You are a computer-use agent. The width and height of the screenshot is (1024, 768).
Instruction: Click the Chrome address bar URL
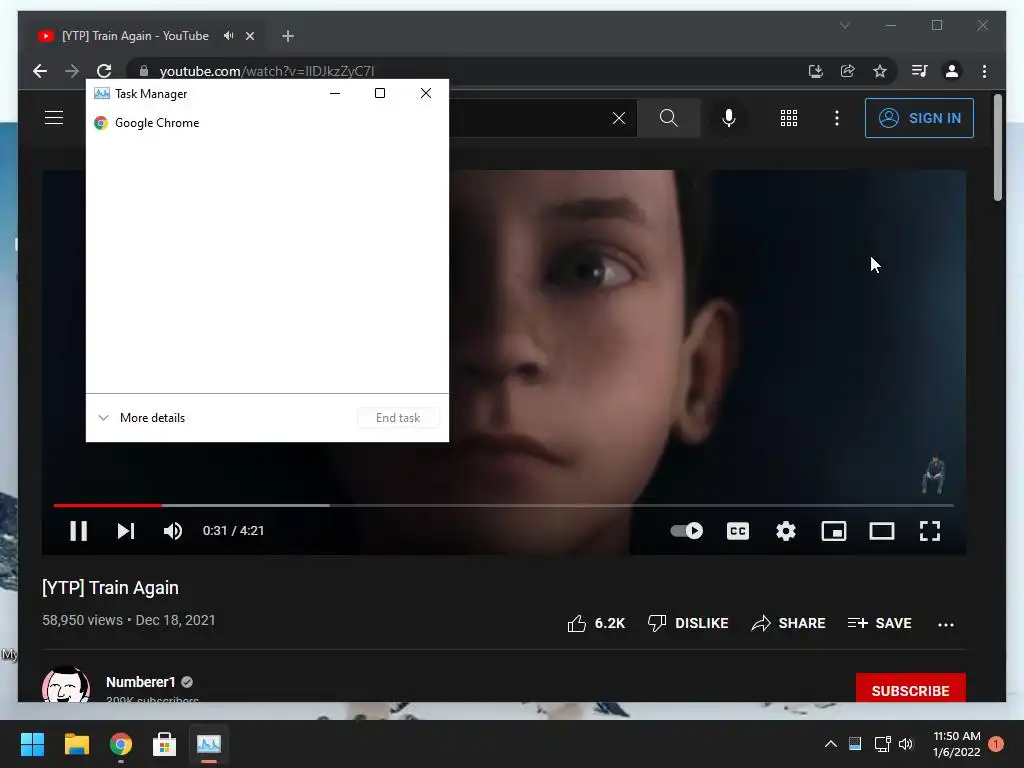(x=266, y=71)
